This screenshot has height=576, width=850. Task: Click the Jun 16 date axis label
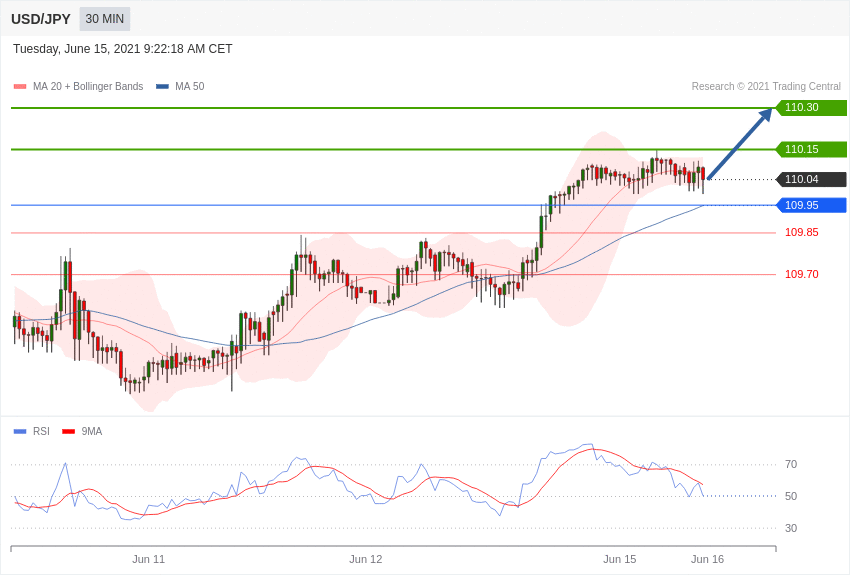coord(707,559)
